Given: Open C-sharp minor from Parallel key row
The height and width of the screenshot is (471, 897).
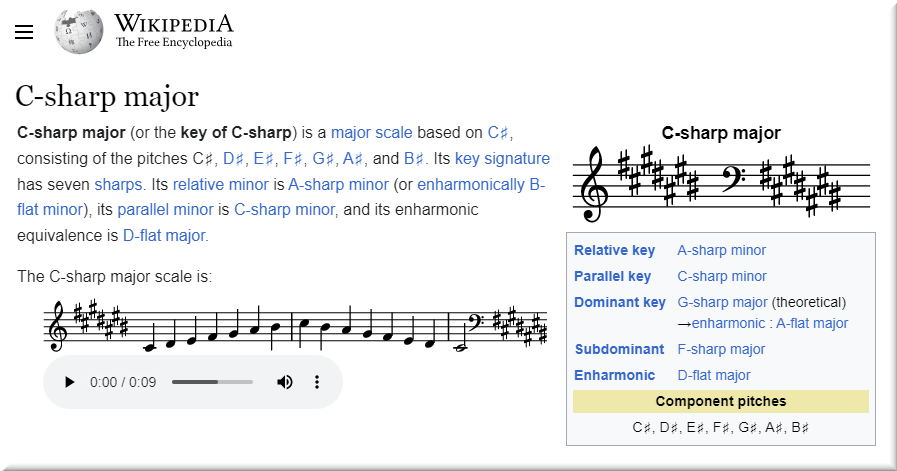Looking at the screenshot, I should 722,277.
